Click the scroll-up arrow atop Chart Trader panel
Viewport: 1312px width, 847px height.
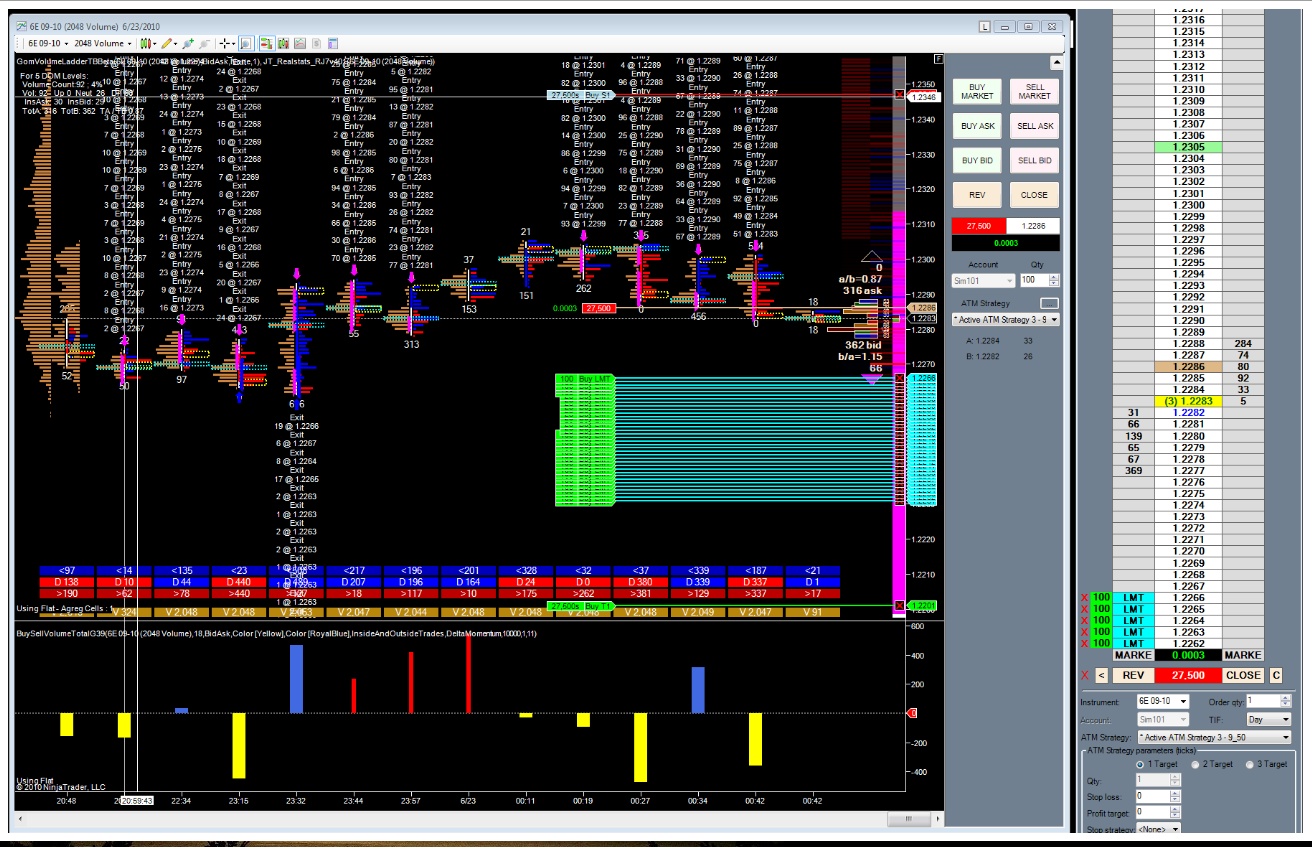click(x=1056, y=61)
